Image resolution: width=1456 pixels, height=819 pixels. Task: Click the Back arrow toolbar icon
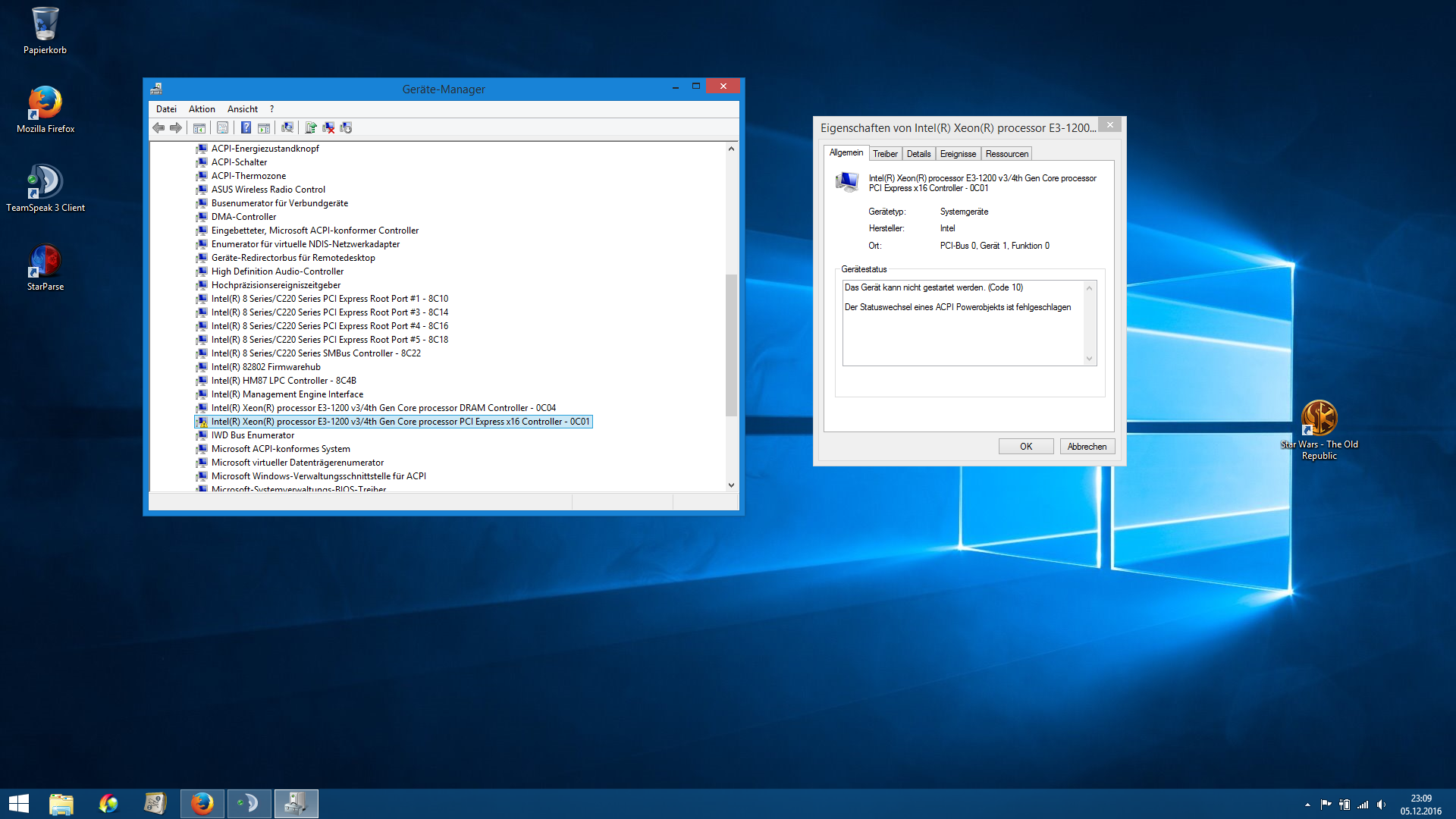[x=158, y=127]
